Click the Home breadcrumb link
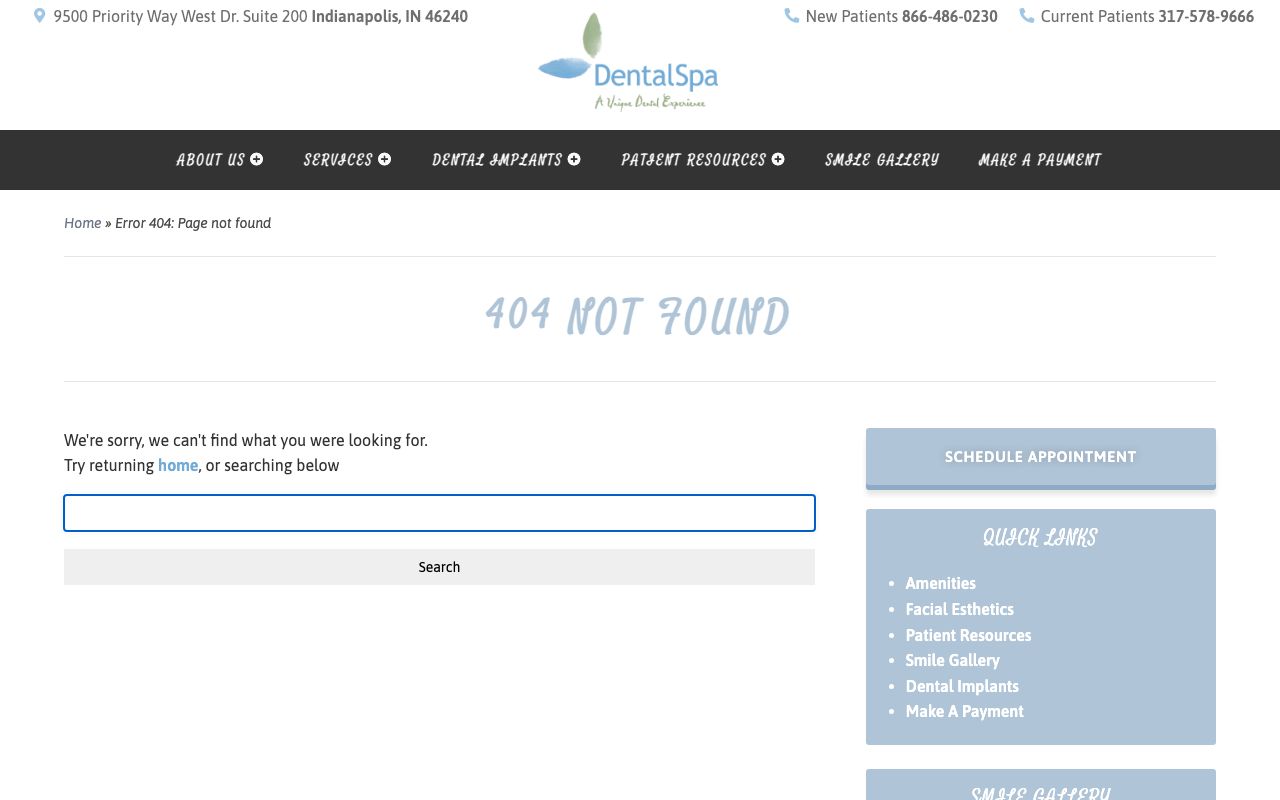Image resolution: width=1280 pixels, height=800 pixels. point(83,223)
